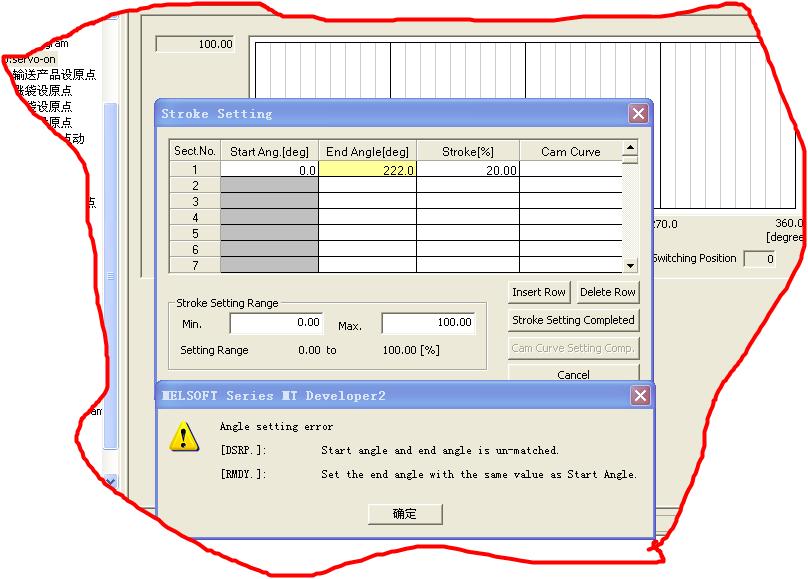Click the 确定 button in error dialog
808x579 pixels.
404,514
